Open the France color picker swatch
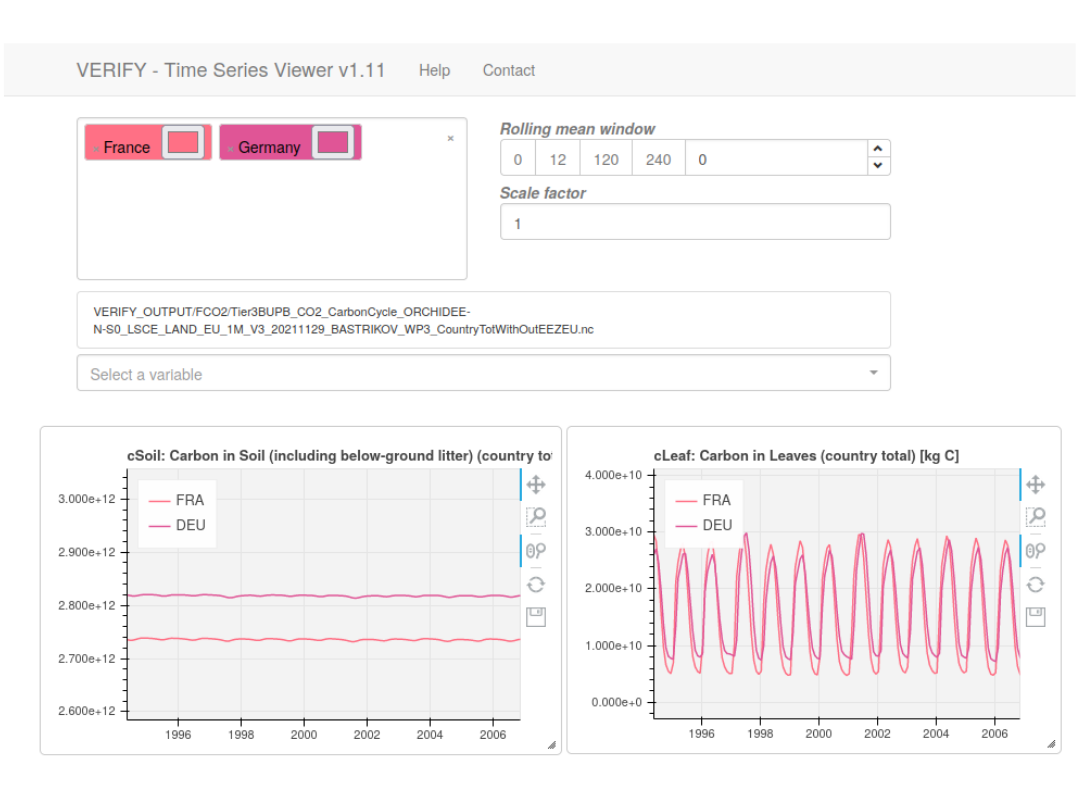The image size is (1080, 810). coord(183,143)
